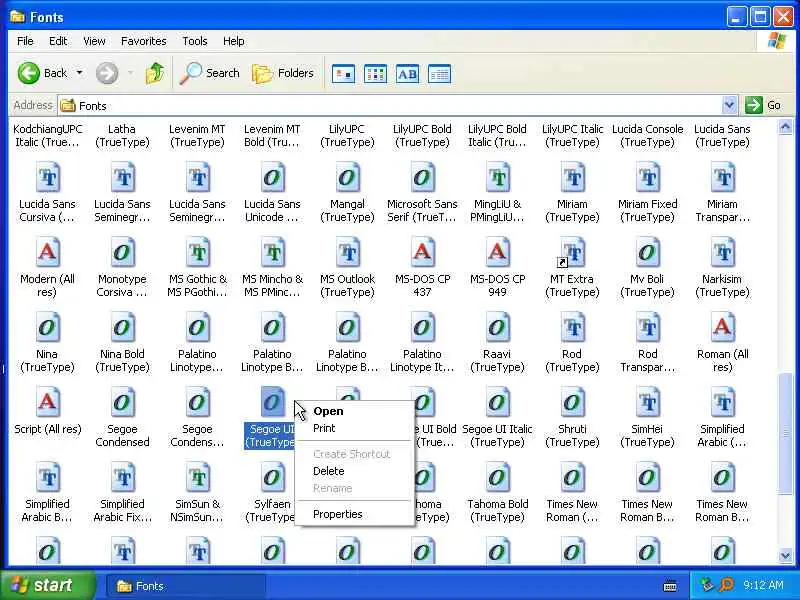Select the Nina (TrueType) font icon

pos(47,328)
